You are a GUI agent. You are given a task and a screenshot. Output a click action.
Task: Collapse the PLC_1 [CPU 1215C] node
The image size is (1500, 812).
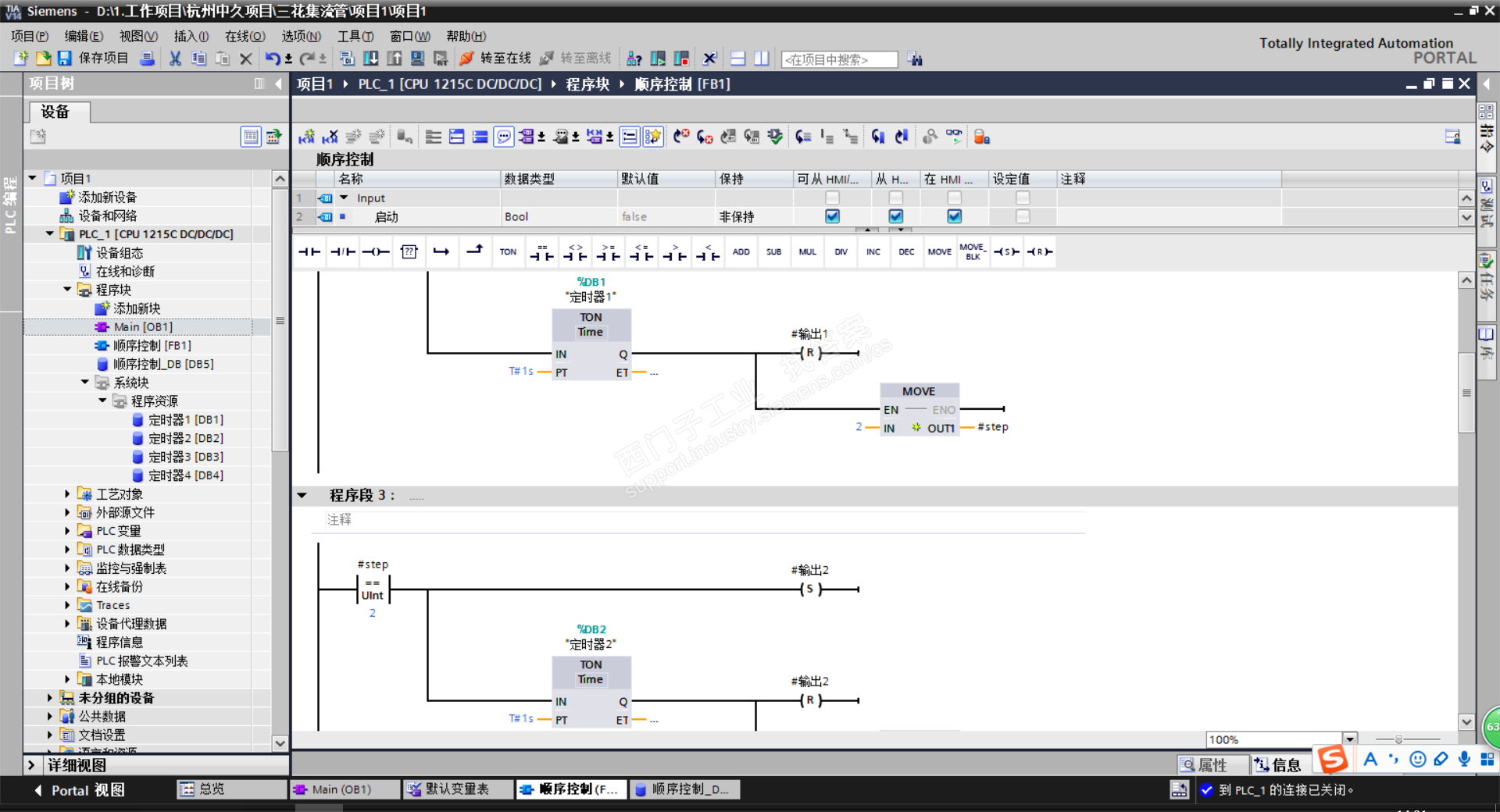(x=50, y=233)
